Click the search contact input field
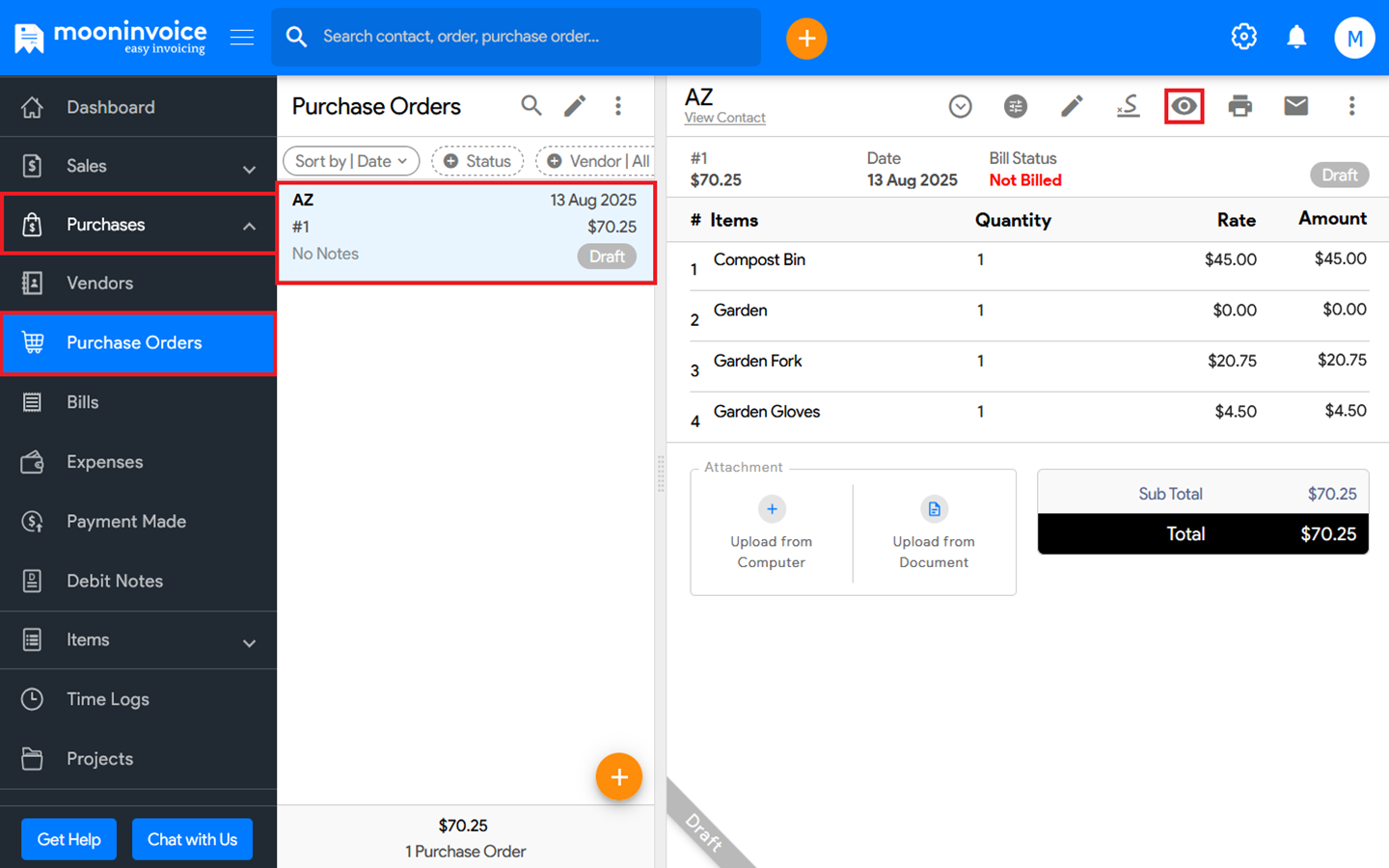1389x868 pixels. (531, 37)
